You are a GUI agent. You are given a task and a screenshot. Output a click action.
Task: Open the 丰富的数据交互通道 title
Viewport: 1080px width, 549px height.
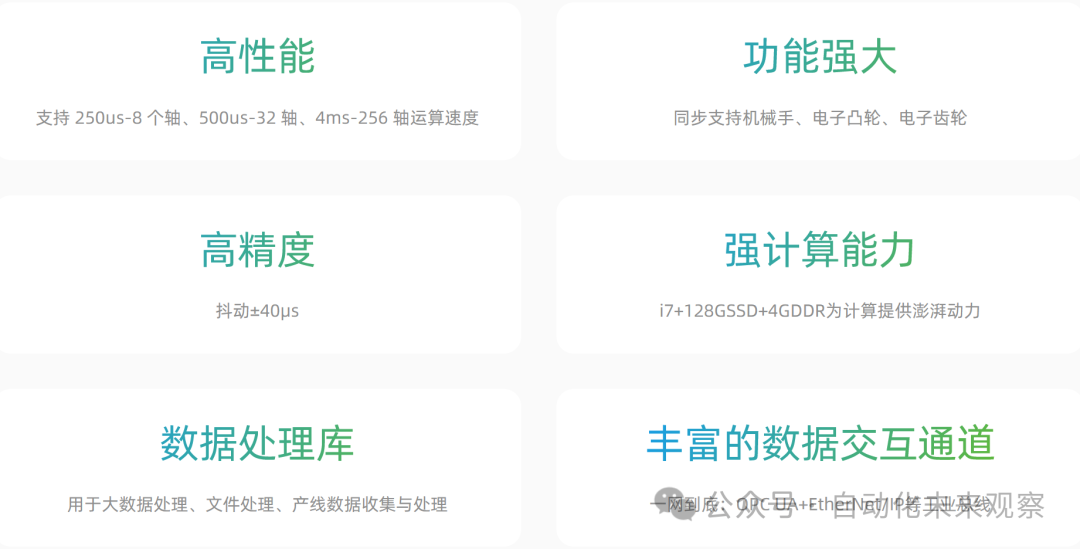[x=820, y=443]
